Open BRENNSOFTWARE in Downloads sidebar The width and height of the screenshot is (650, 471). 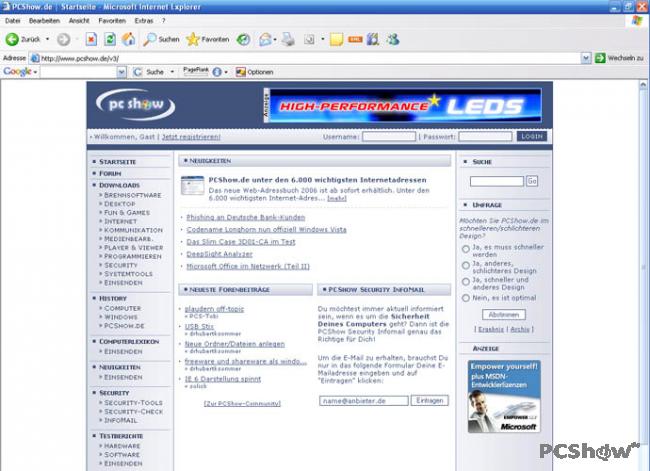point(133,195)
